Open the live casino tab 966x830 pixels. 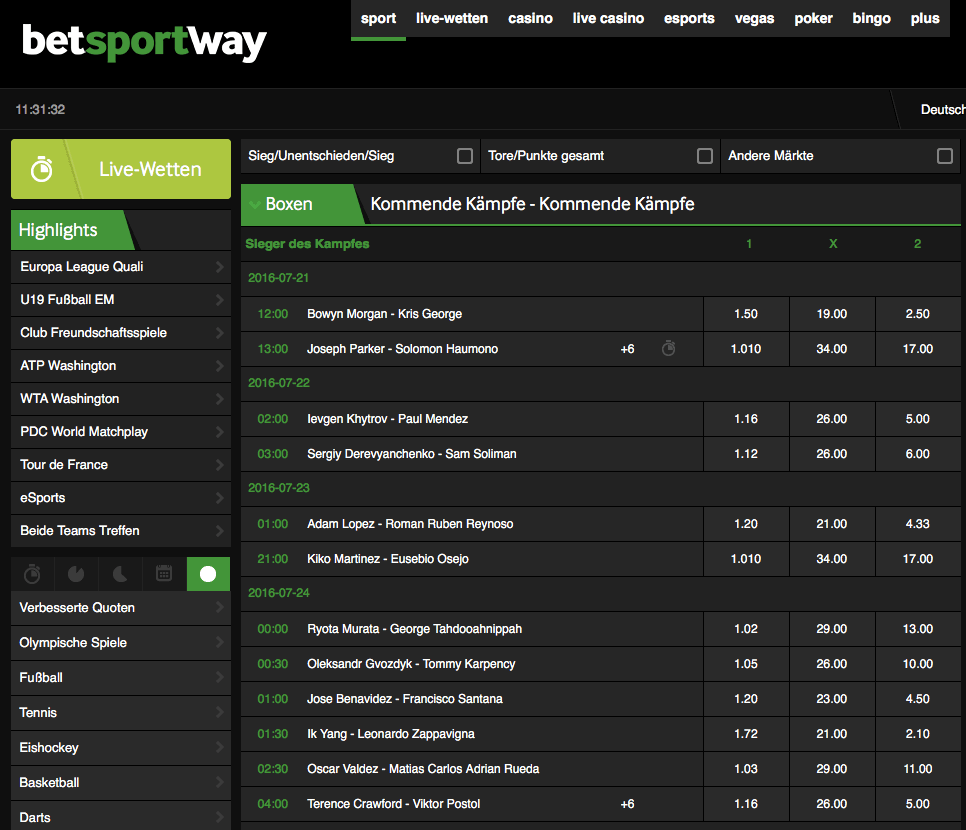pos(608,18)
